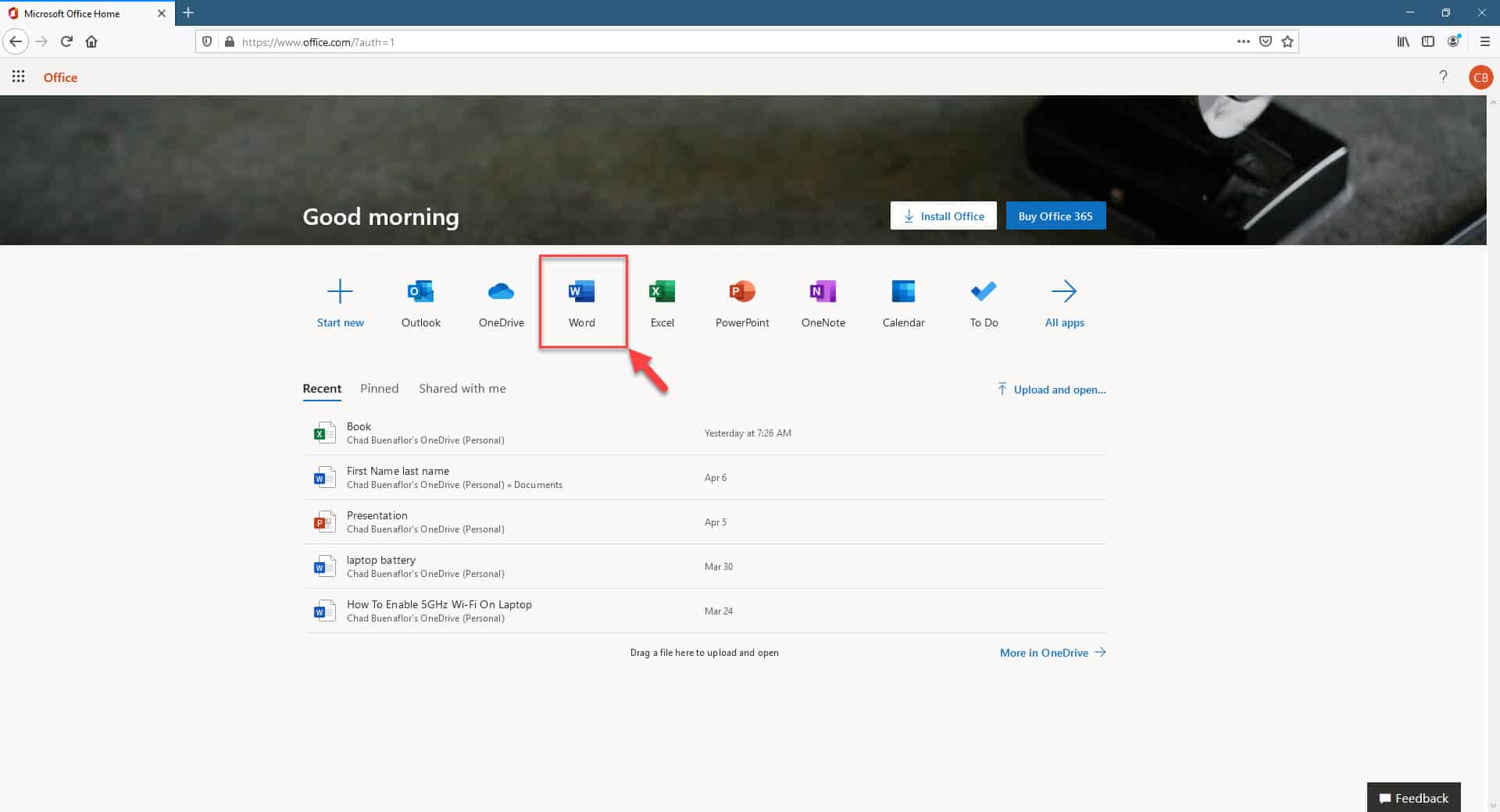Open the Firefox account icon
The height and width of the screenshot is (812, 1500).
tap(1454, 41)
